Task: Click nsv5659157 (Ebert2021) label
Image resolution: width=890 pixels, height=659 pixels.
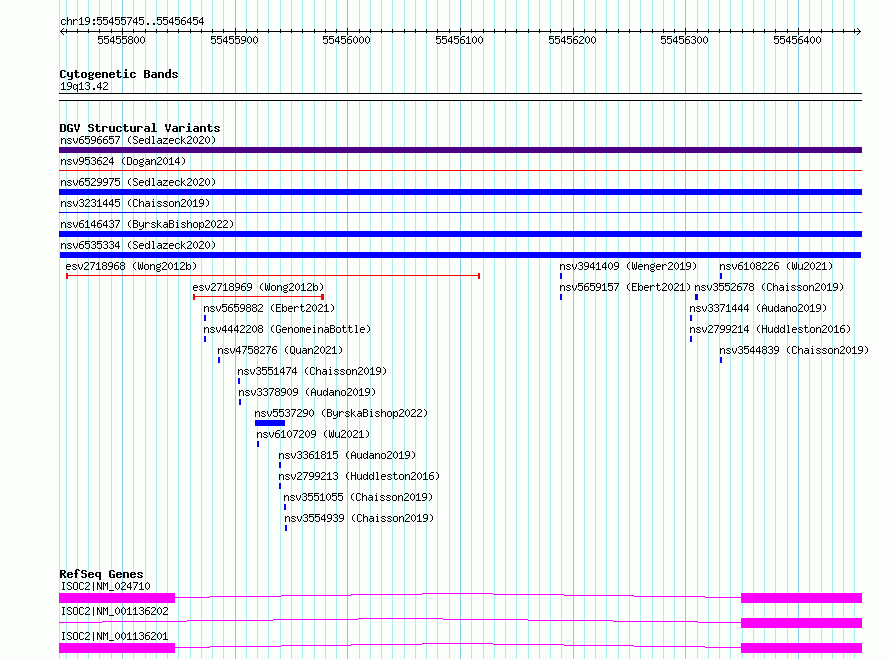Action: [x=625, y=287]
